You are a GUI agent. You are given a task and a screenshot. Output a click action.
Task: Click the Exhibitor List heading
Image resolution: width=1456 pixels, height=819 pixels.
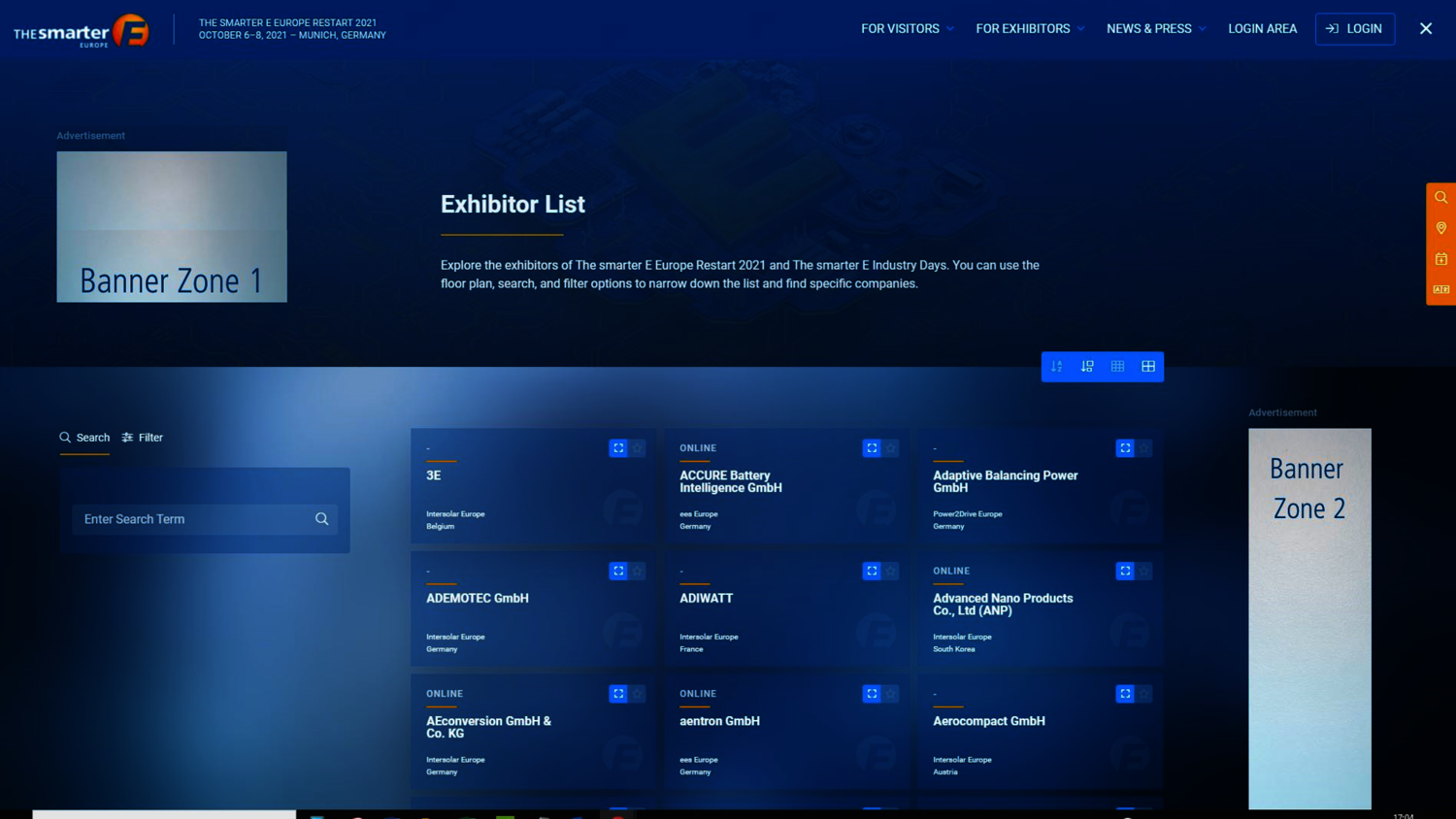[x=513, y=205]
